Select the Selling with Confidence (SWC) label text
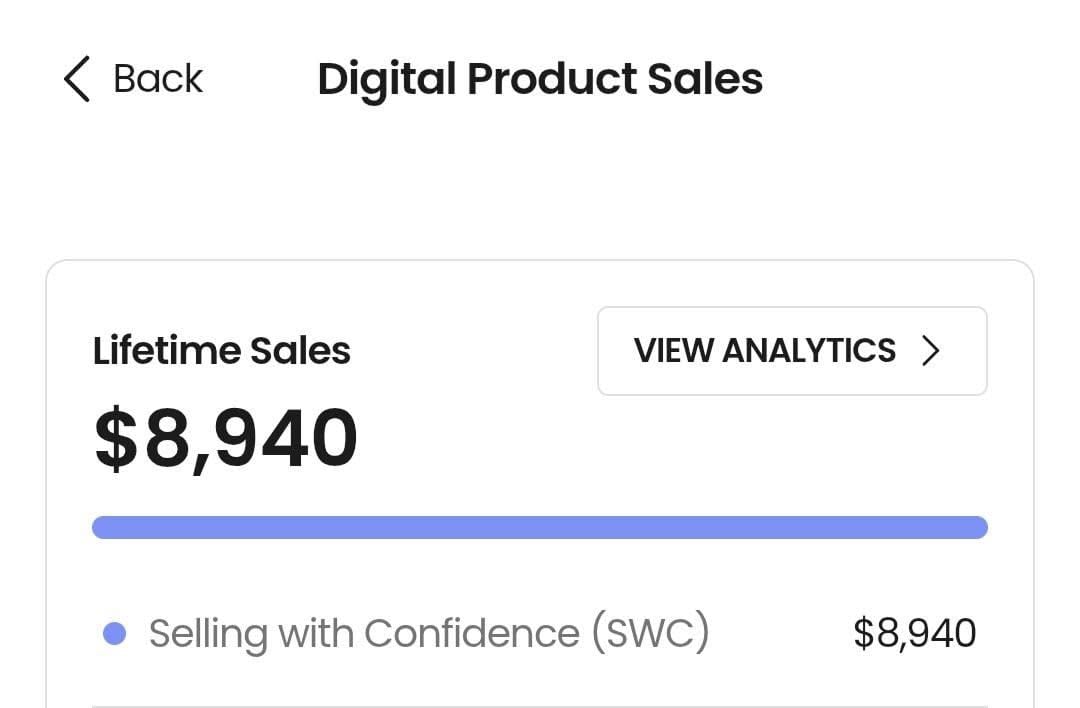The image size is (1080, 708). coord(430,631)
